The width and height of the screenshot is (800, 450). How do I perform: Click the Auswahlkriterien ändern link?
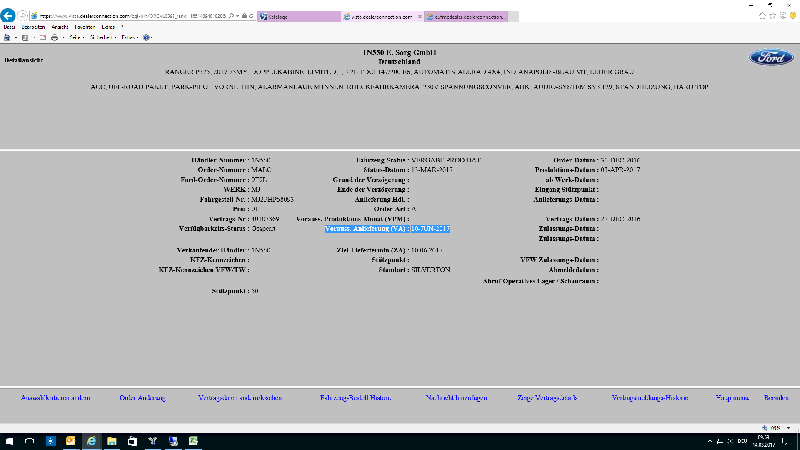coord(56,398)
